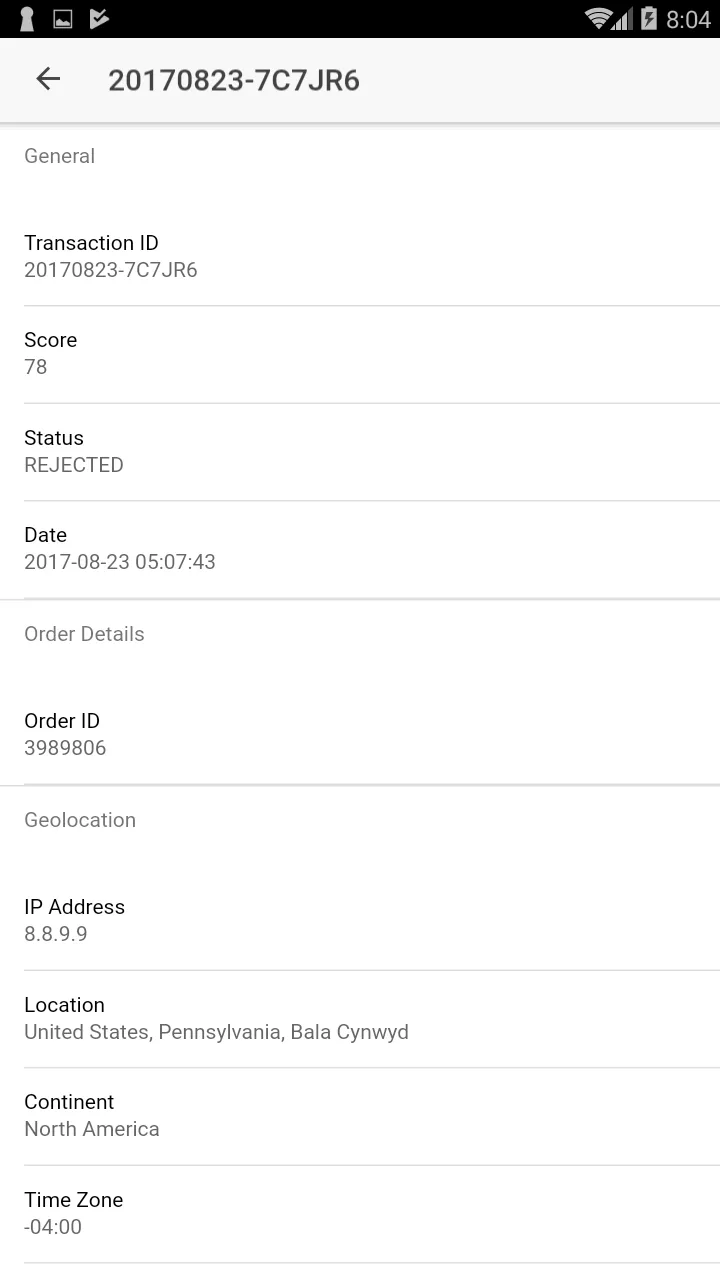
Task: Select the title 20170823-7C7JR6 in header
Action: (x=234, y=80)
